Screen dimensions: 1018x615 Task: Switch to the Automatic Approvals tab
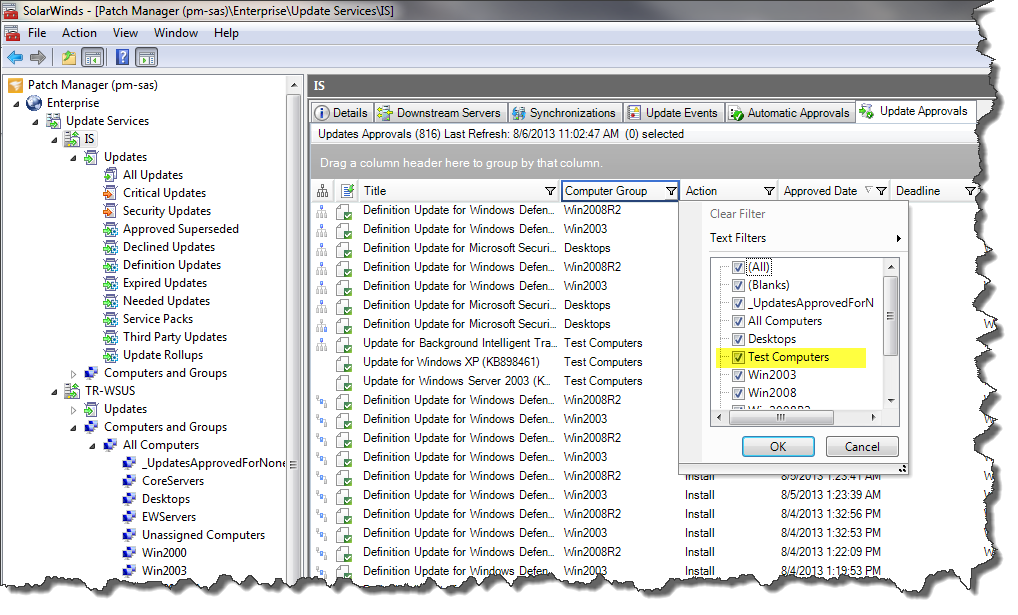789,113
